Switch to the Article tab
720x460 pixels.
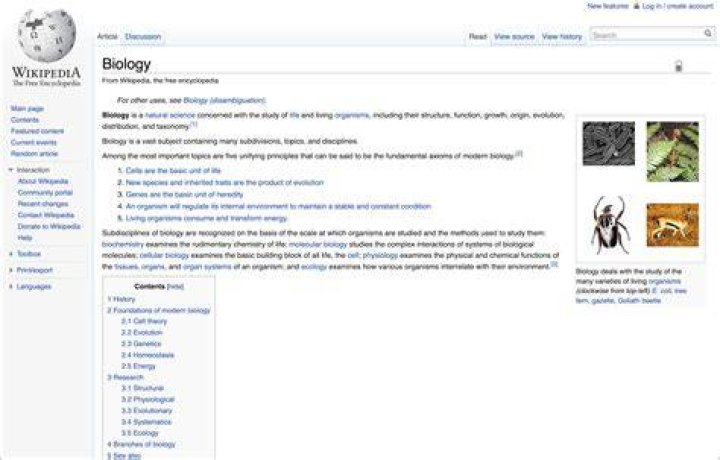point(107,37)
